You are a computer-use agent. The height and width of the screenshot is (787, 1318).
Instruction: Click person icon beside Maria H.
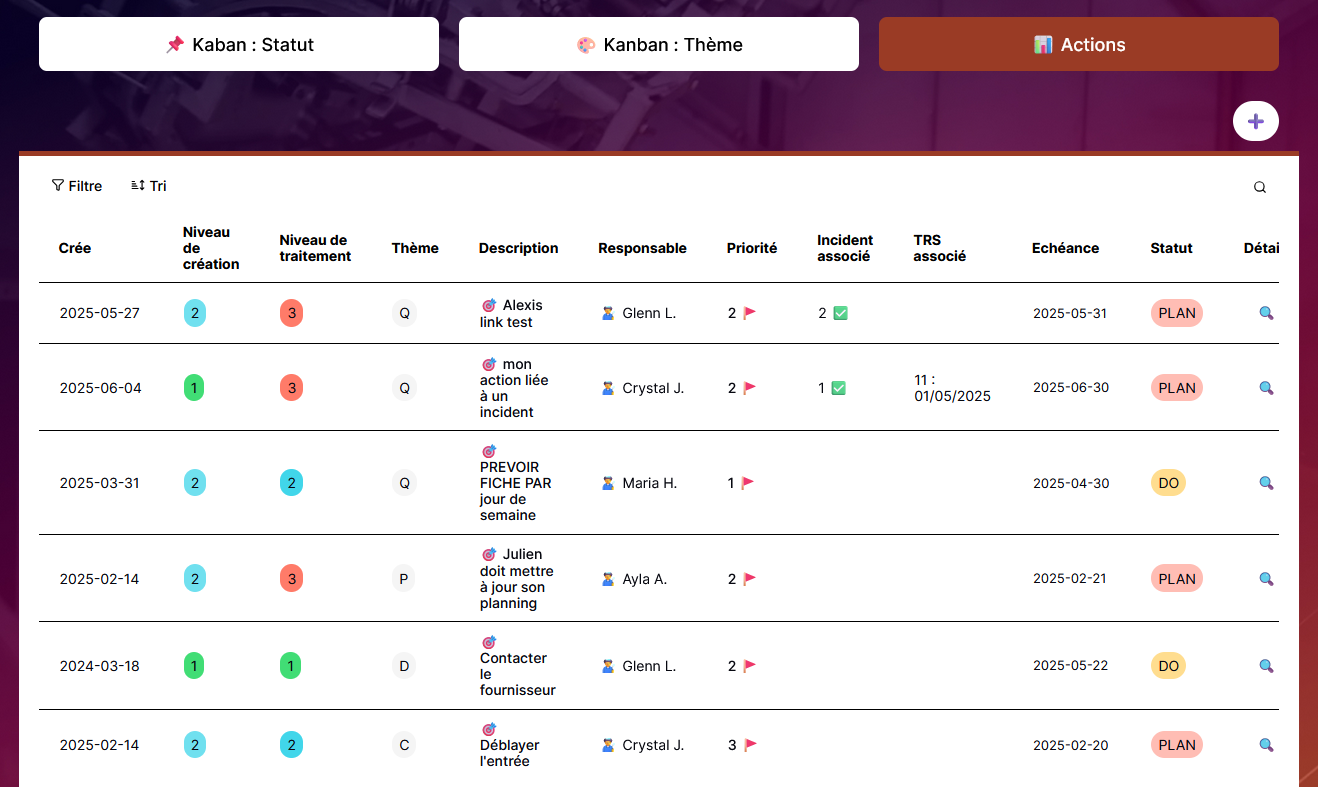(608, 483)
